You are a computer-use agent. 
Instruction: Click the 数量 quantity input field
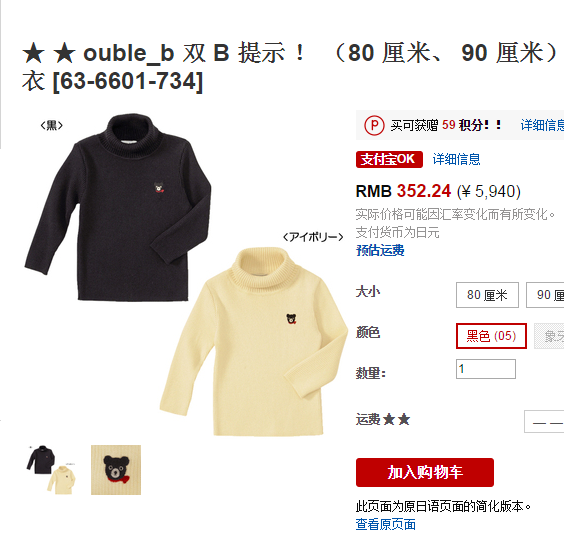[x=486, y=369]
